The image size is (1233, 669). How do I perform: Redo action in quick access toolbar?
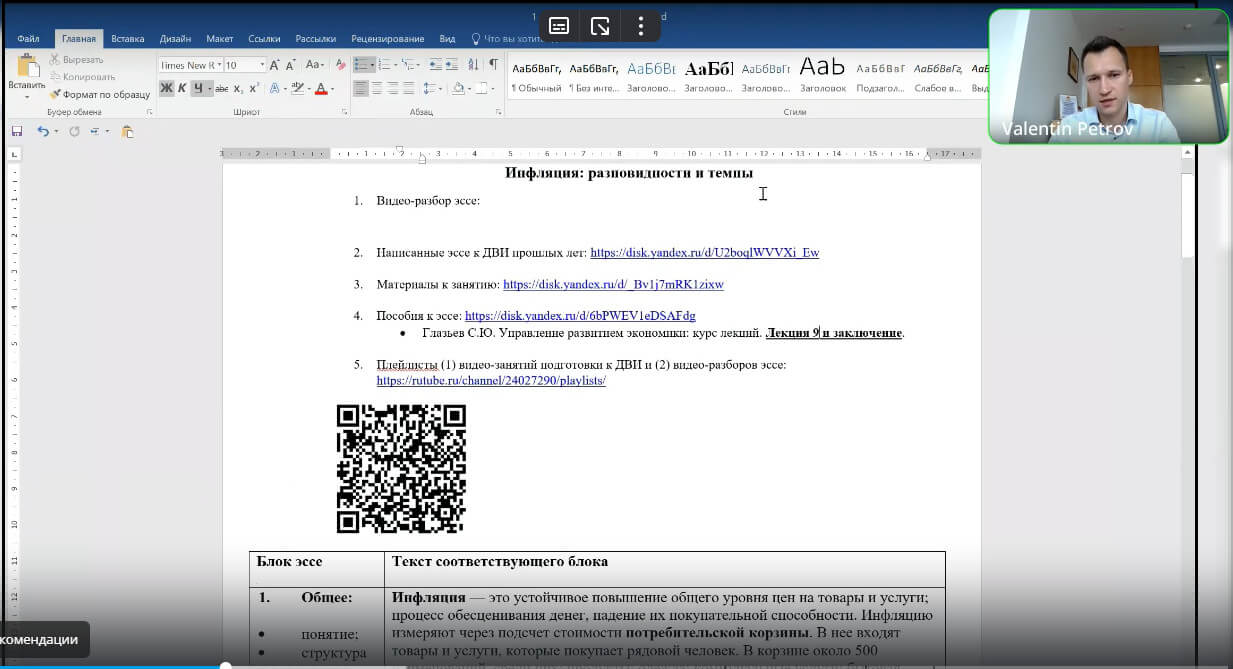click(x=75, y=131)
